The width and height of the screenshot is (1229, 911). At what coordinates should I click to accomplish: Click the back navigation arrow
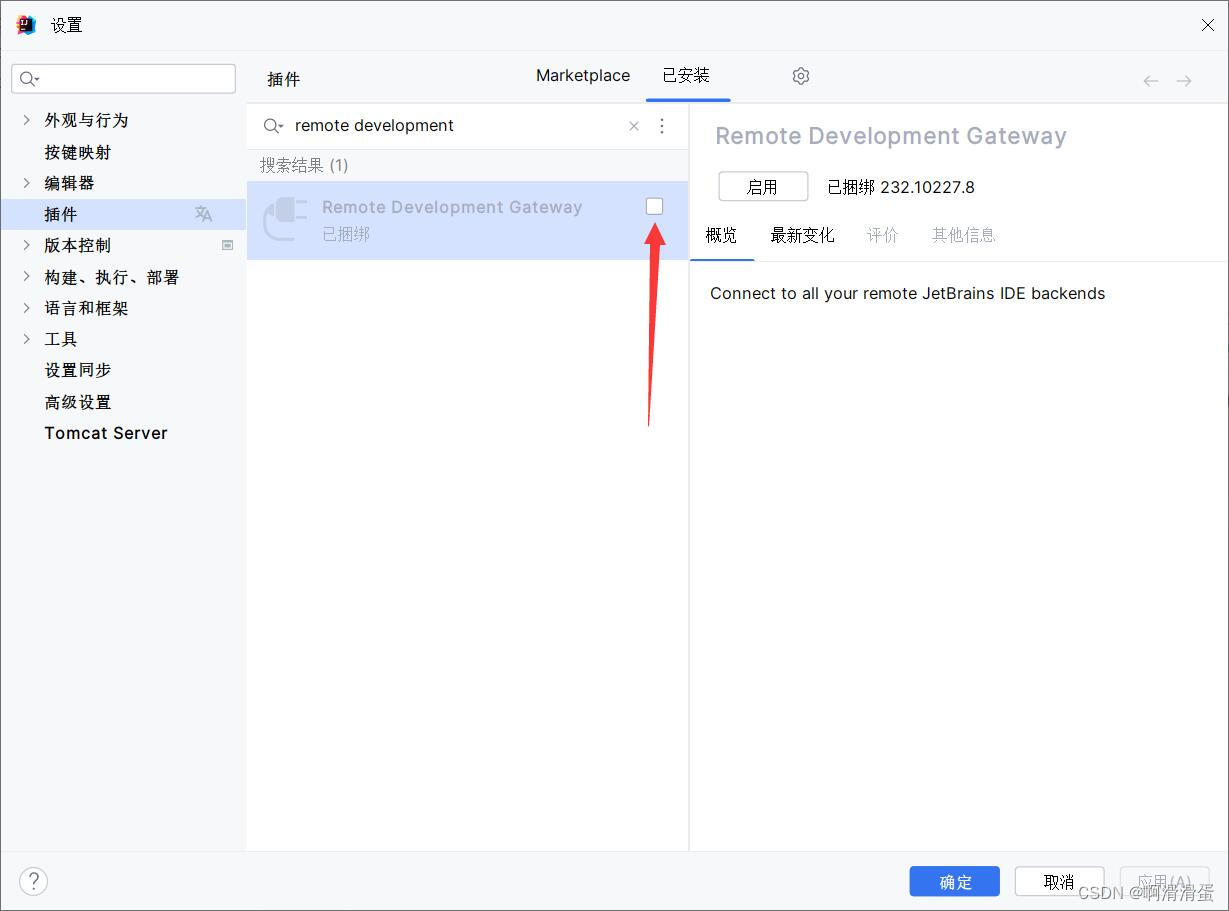coord(1150,80)
